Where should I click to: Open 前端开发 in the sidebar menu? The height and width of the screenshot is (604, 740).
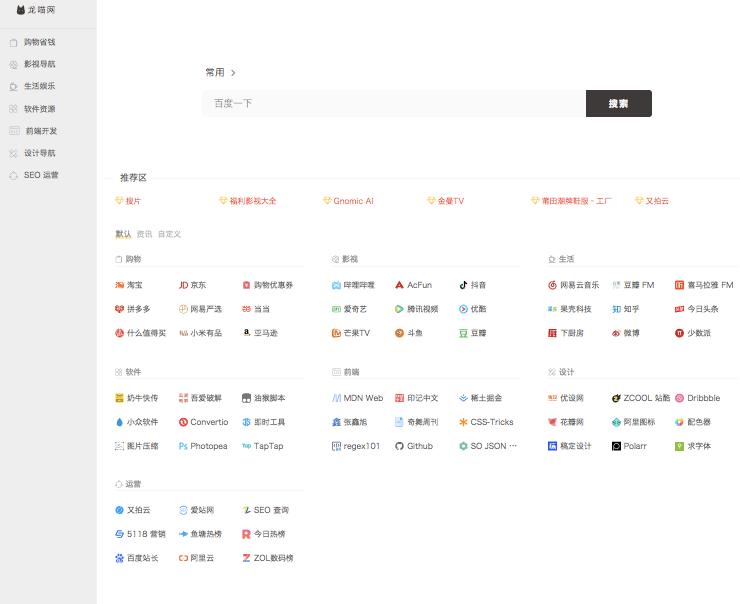click(42, 131)
